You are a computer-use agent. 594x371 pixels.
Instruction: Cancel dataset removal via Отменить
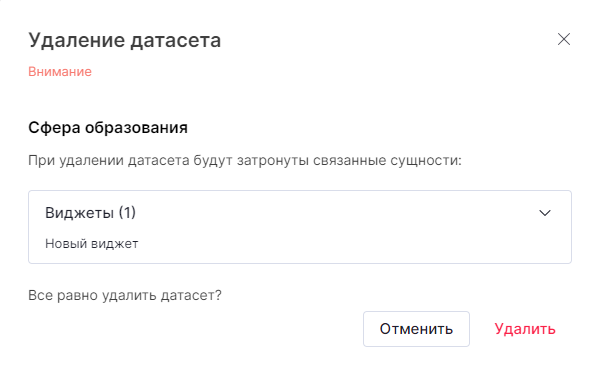pyautogui.click(x=416, y=329)
